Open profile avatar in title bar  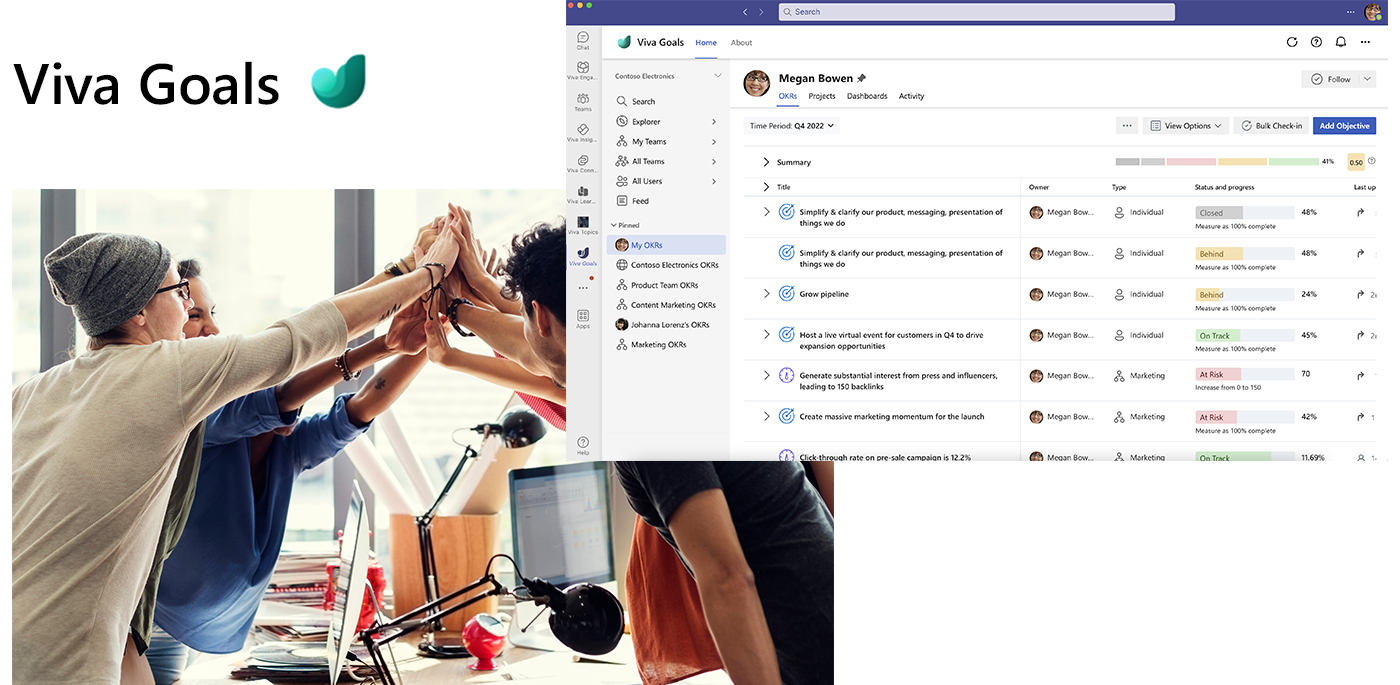tap(1373, 12)
